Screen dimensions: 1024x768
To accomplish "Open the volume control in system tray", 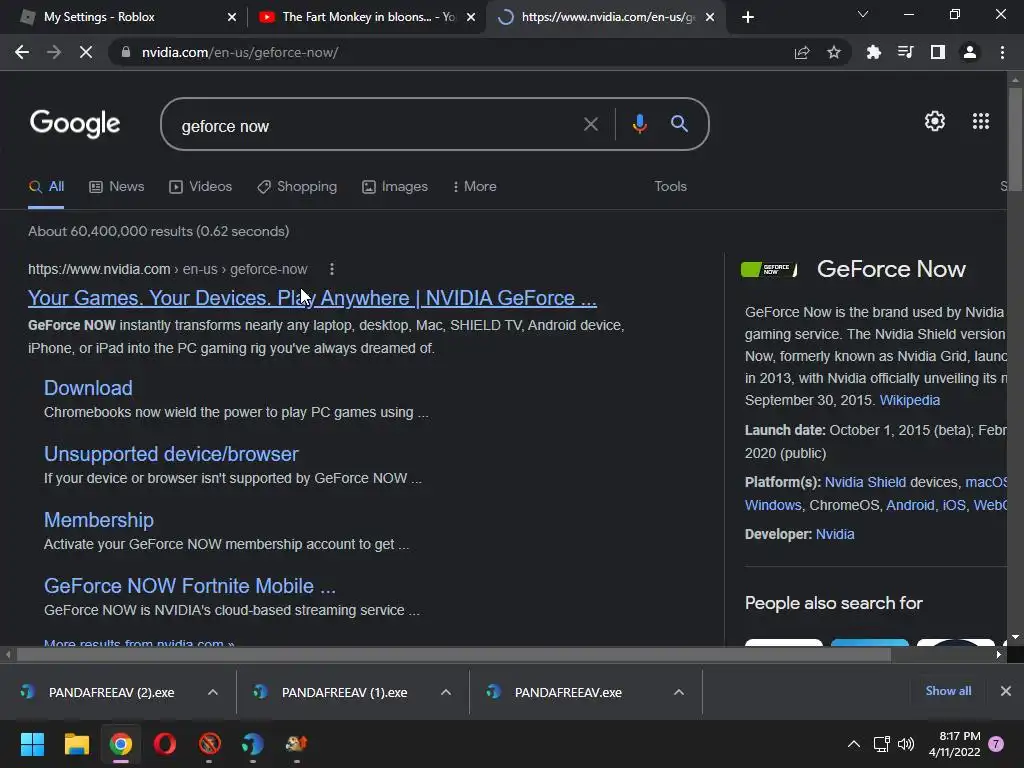I will [906, 744].
